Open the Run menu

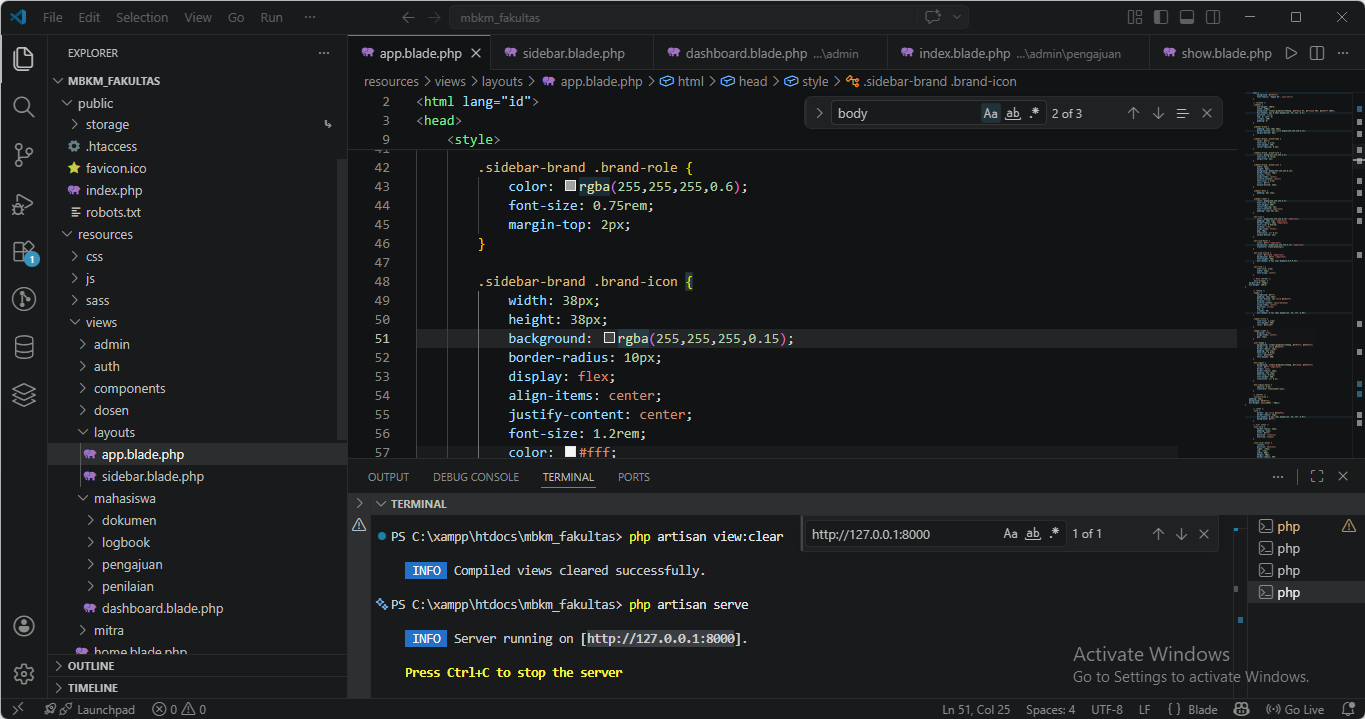click(x=271, y=17)
